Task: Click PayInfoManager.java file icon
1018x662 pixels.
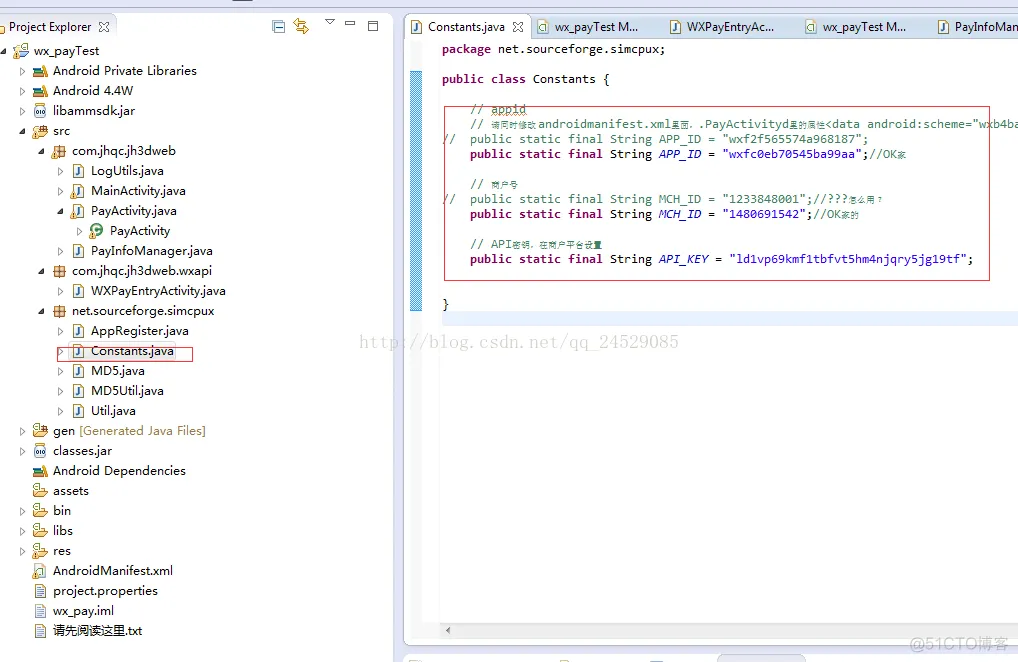Action: point(78,251)
